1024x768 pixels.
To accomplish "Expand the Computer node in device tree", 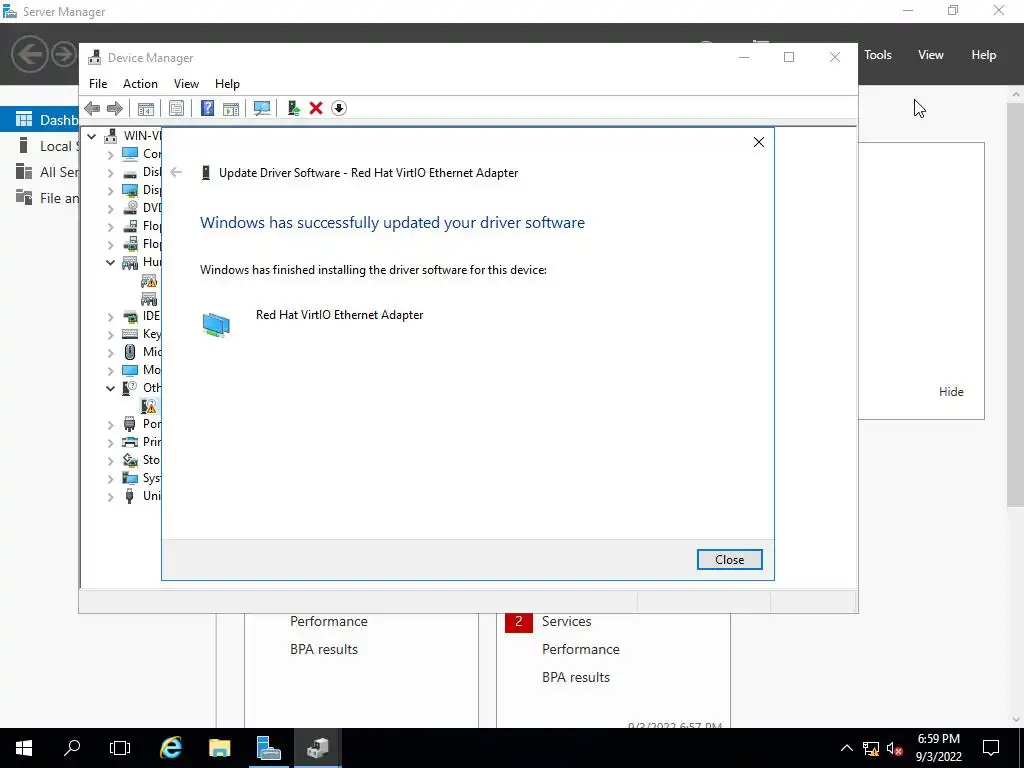I will (x=110, y=154).
